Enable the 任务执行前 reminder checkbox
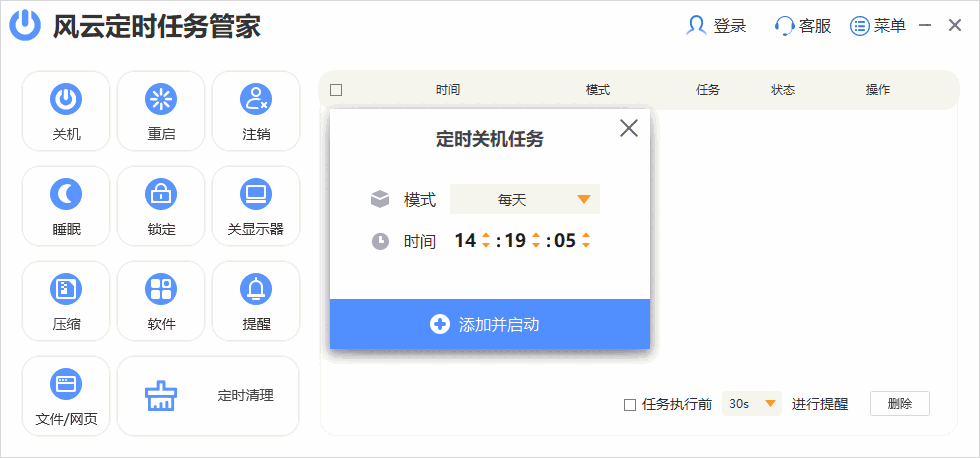Image resolution: width=980 pixels, height=458 pixels. coord(630,405)
